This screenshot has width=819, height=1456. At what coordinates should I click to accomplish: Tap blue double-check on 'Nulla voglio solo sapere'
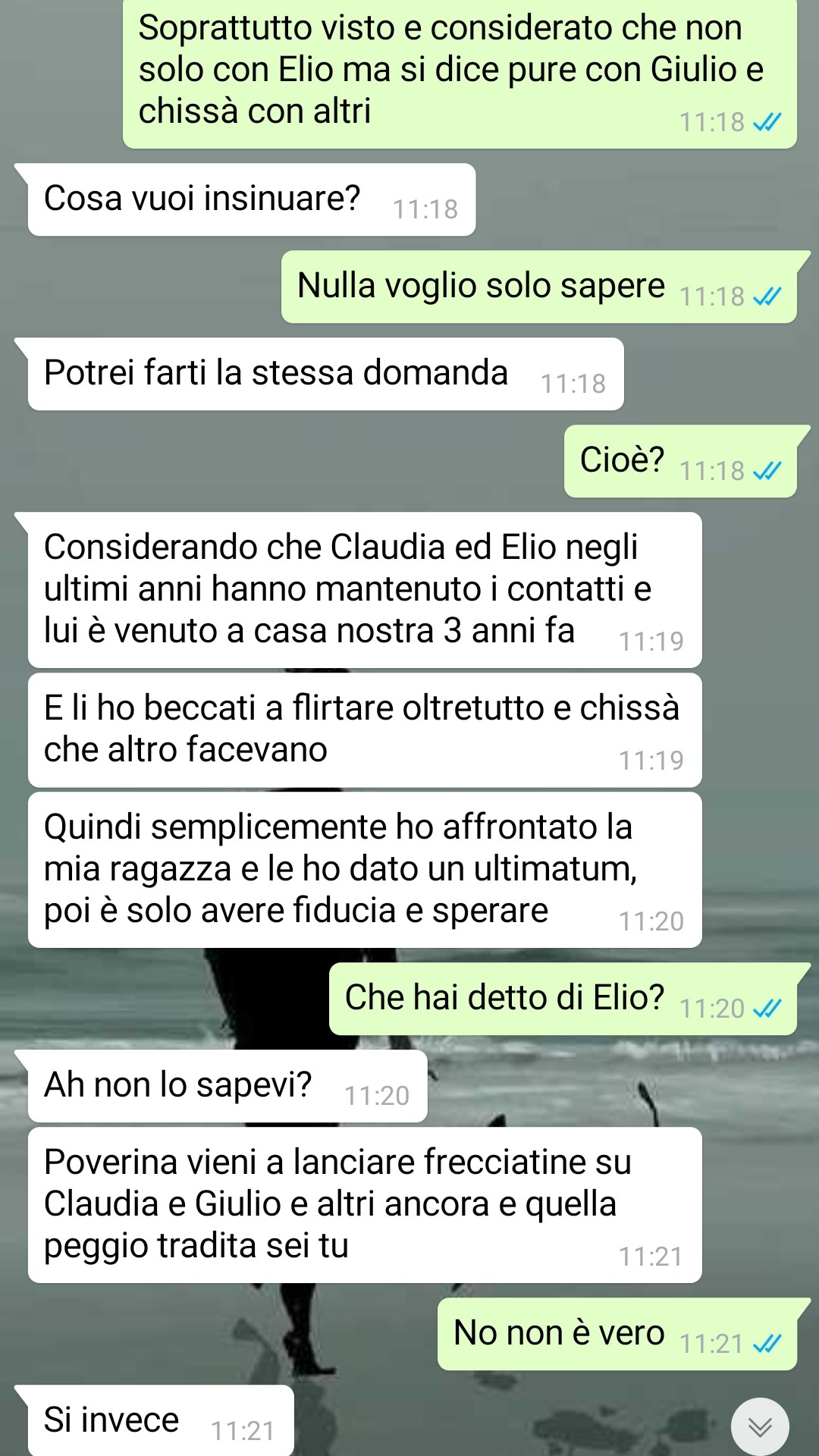click(767, 297)
